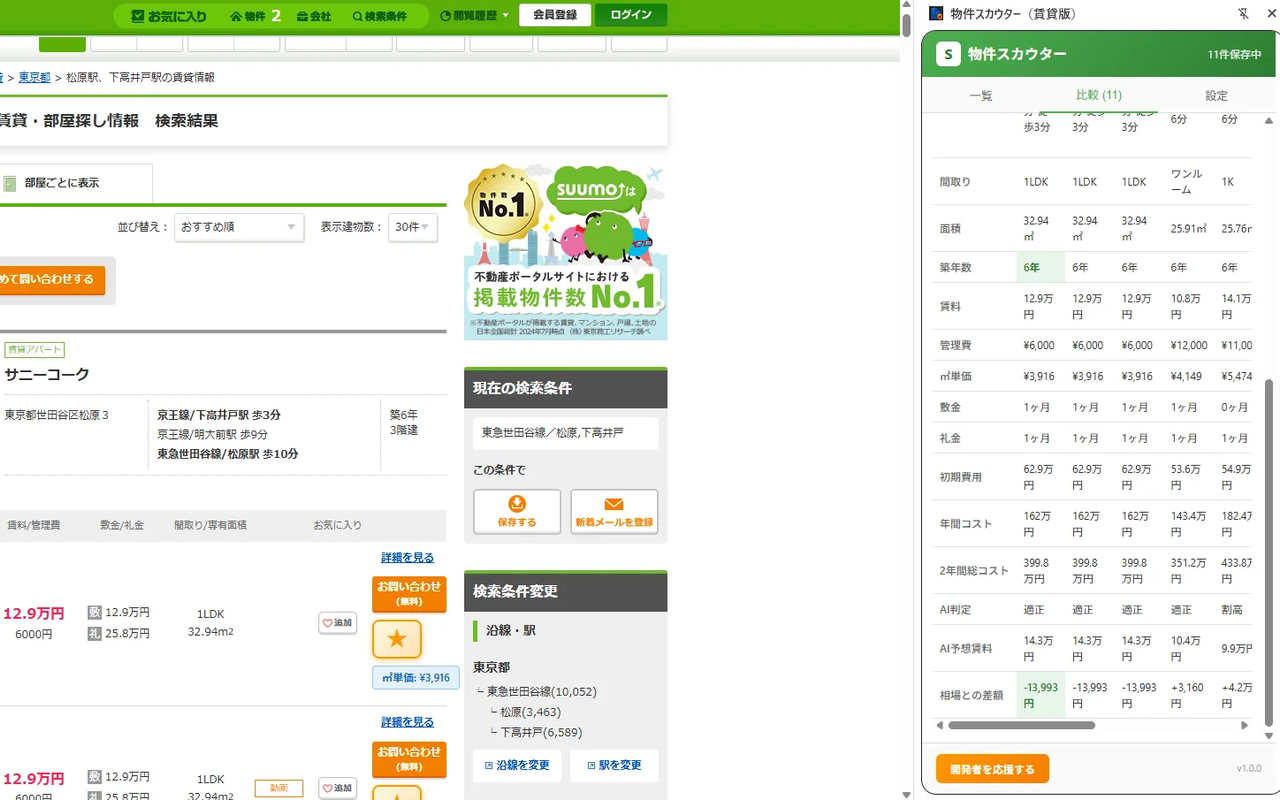Expand the 閲覧履歴 chevron menu
Image resolution: width=1280 pixels, height=800 pixels.
[505, 16]
